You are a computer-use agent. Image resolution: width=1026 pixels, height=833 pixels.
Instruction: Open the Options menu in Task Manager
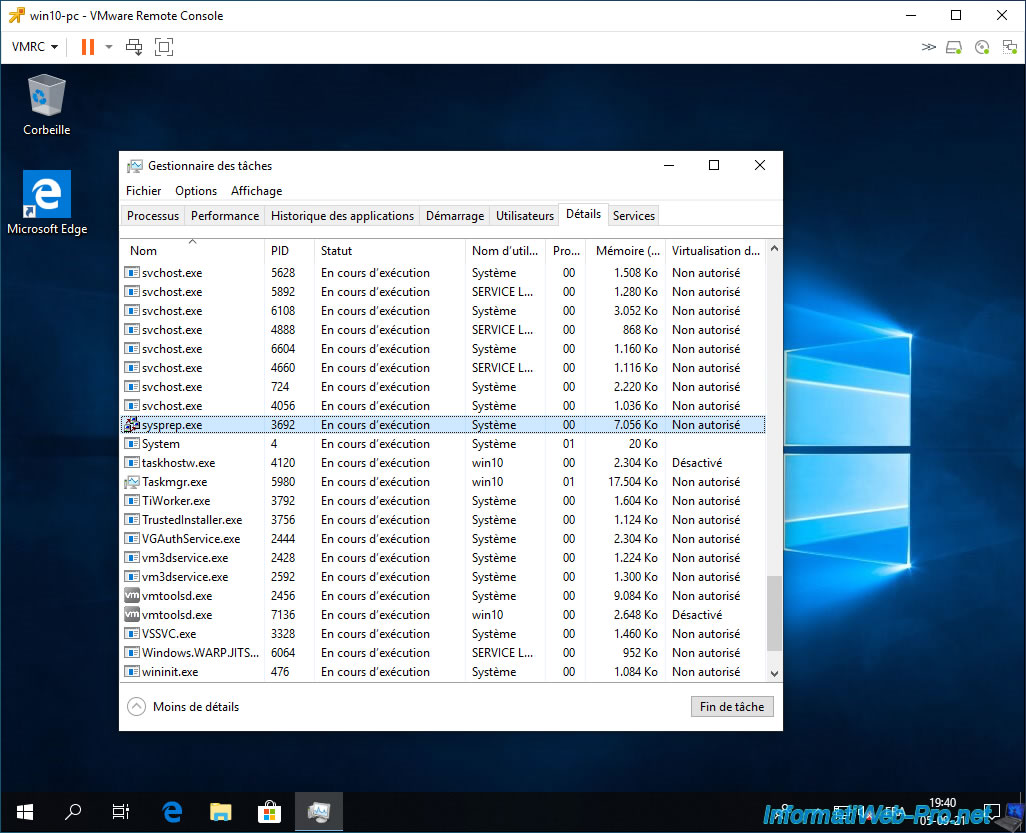pyautogui.click(x=196, y=190)
